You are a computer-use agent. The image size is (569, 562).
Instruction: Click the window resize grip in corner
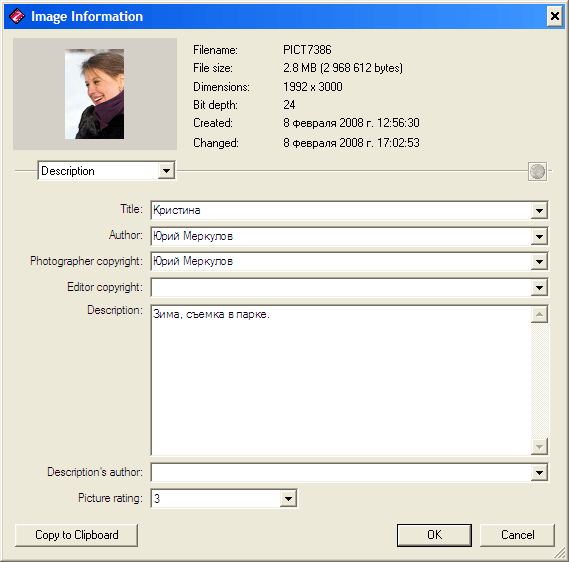(559, 553)
